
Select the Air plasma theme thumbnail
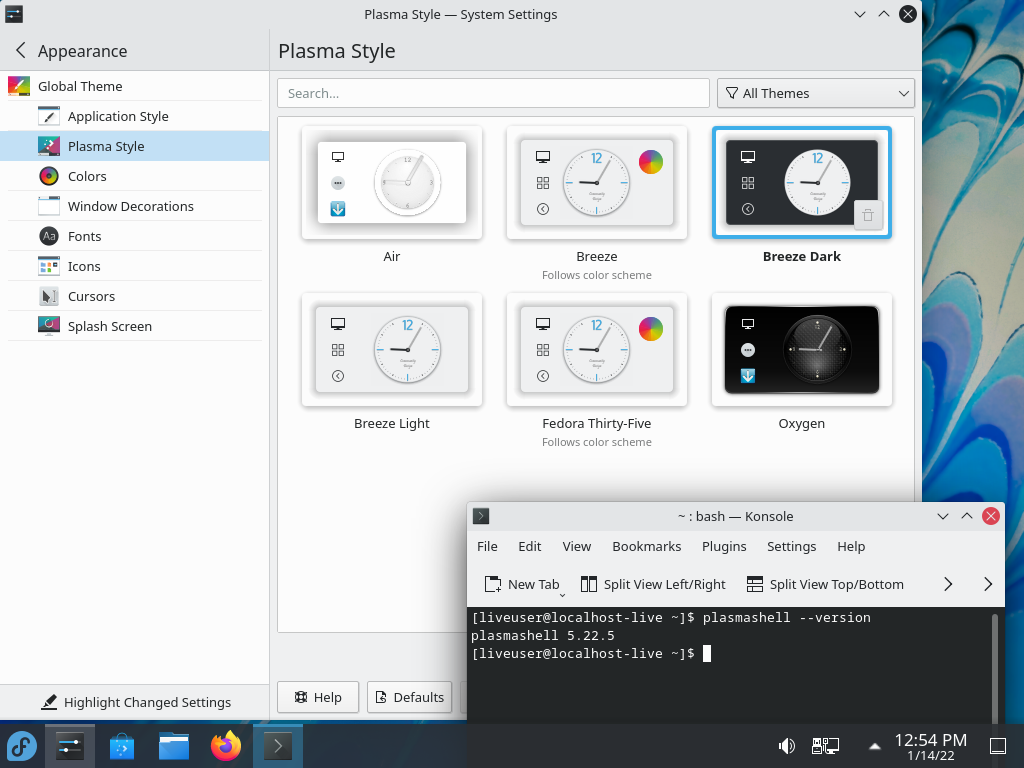[392, 183]
